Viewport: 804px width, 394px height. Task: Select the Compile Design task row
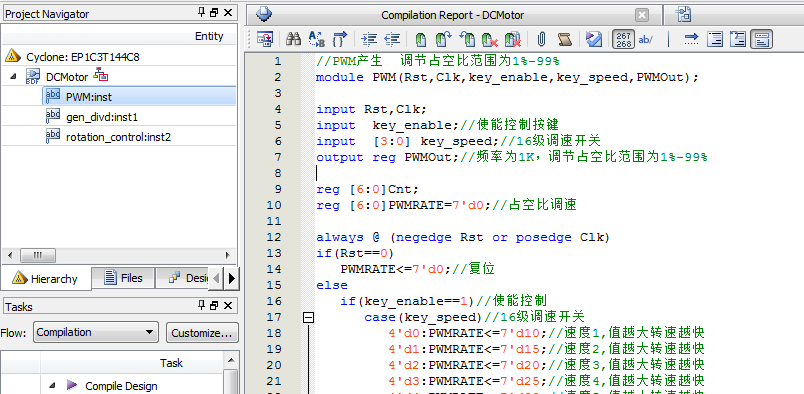pyautogui.click(x=121, y=386)
